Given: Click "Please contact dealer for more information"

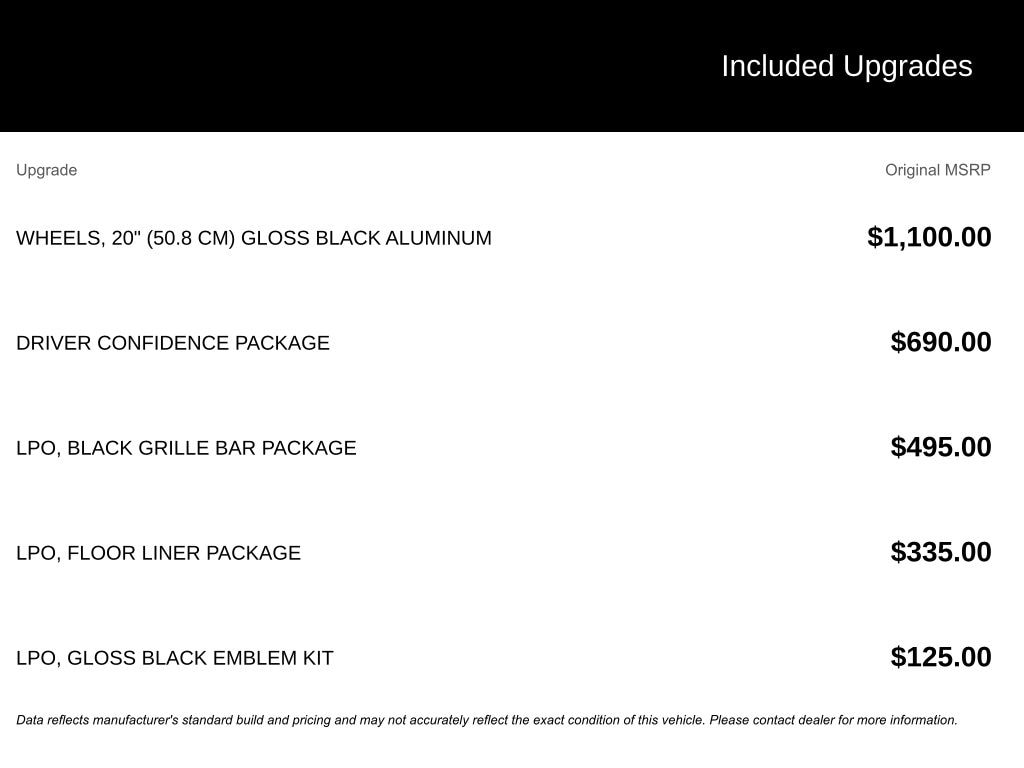Looking at the screenshot, I should pyautogui.click(x=833, y=720).
